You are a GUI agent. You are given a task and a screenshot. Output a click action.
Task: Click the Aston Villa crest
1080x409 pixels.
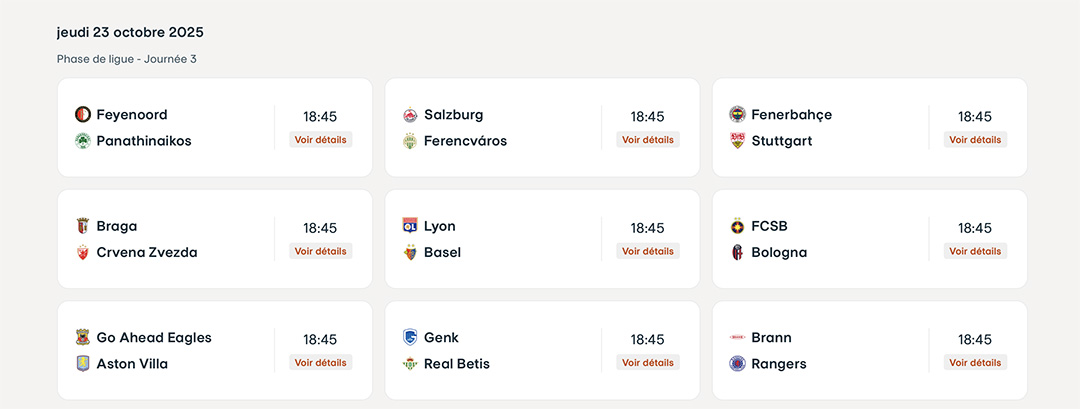(x=83, y=364)
